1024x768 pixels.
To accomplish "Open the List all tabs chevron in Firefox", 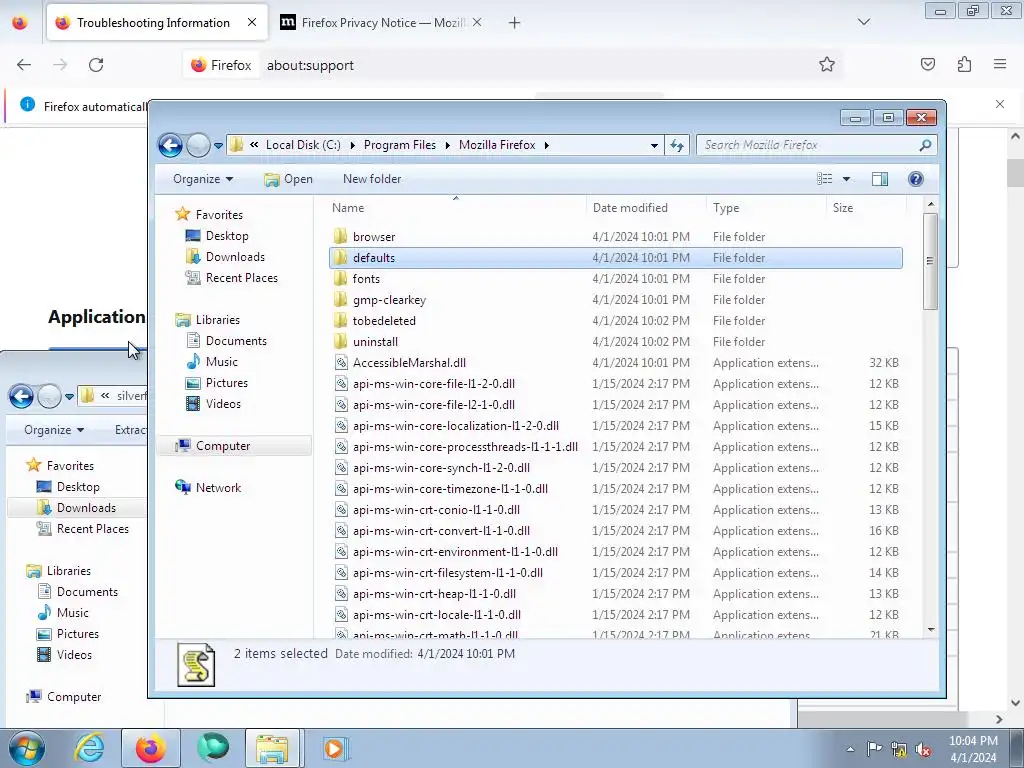I will [863, 22].
